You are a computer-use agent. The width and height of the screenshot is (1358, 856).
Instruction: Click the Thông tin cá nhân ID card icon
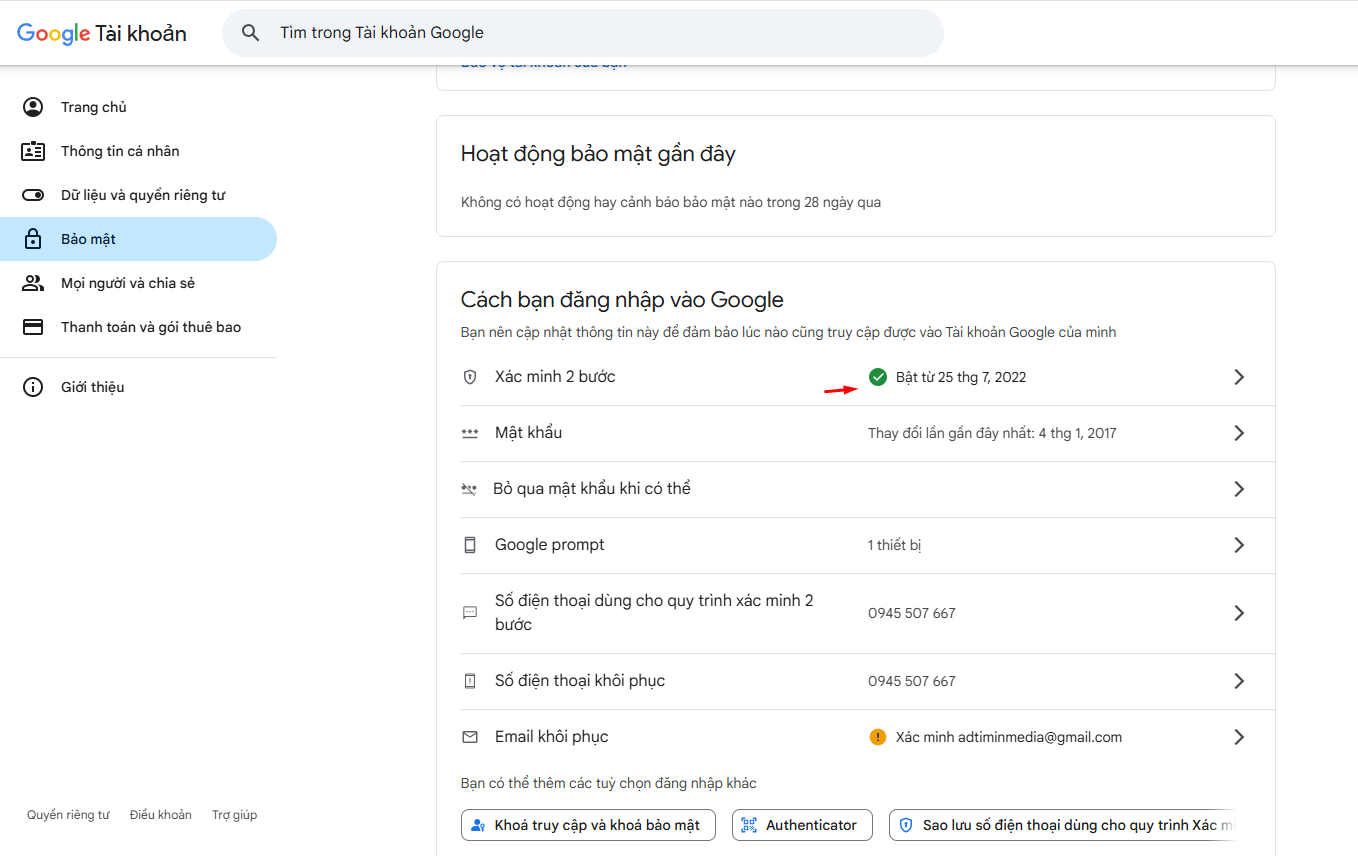point(33,151)
